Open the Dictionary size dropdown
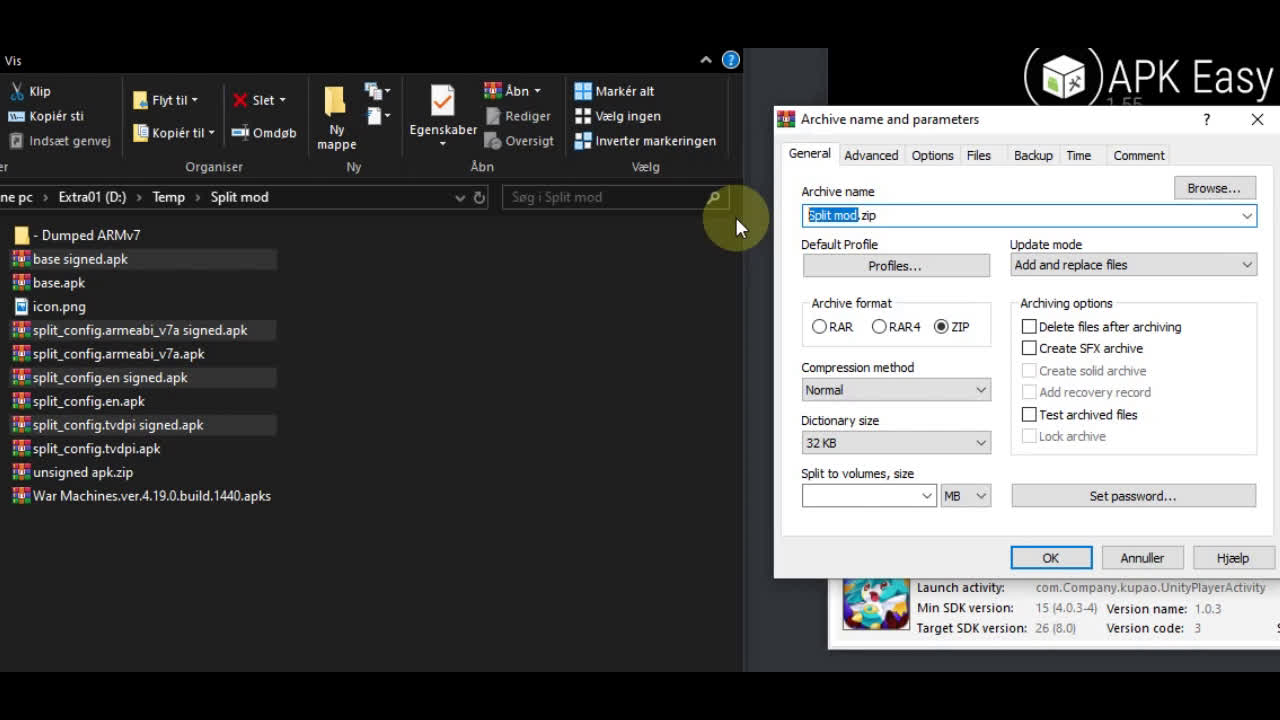The width and height of the screenshot is (1280, 720). (x=895, y=443)
